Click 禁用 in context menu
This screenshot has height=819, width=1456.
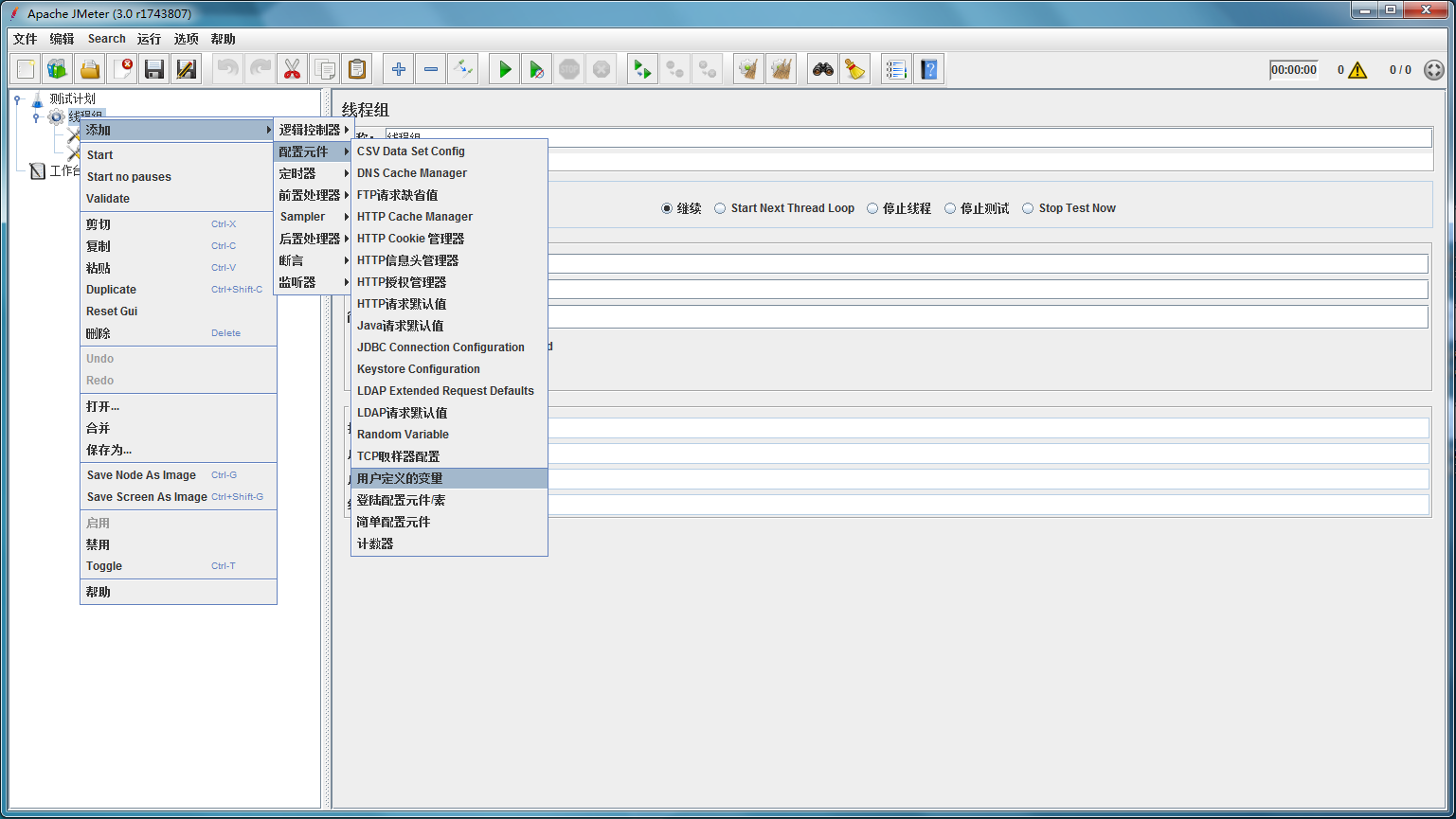[x=178, y=544]
